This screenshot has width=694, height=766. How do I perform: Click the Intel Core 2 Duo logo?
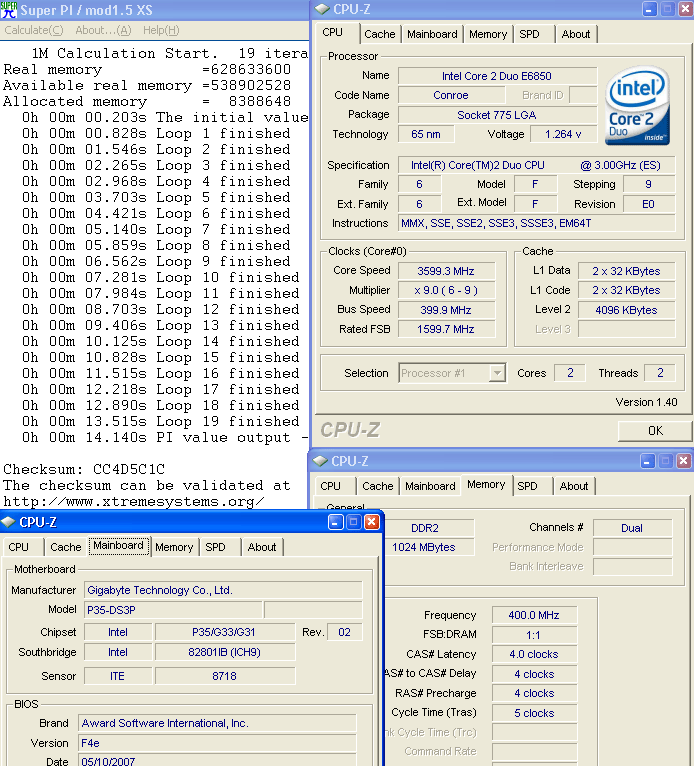point(637,105)
